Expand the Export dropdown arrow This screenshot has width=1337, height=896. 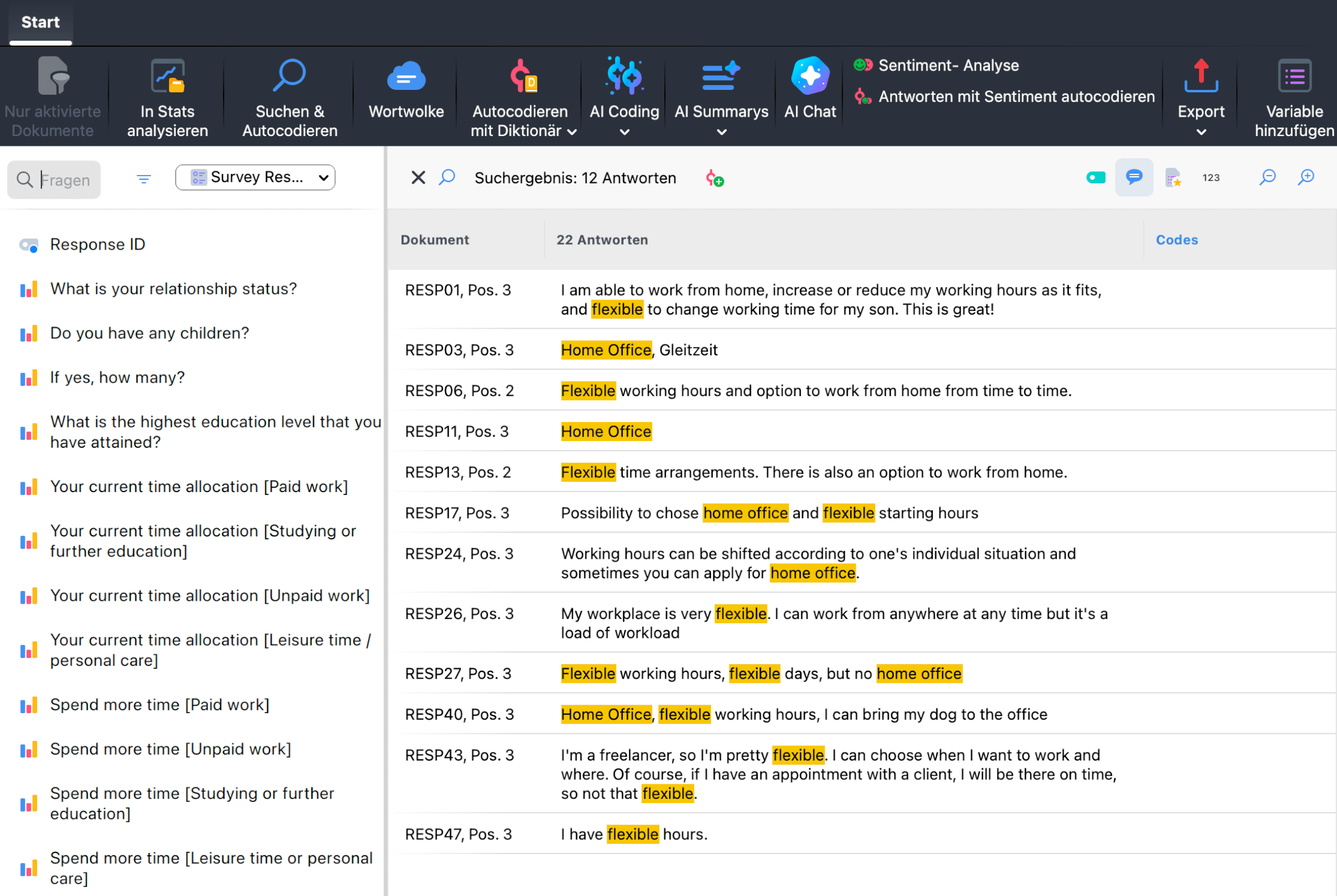coord(1201,132)
